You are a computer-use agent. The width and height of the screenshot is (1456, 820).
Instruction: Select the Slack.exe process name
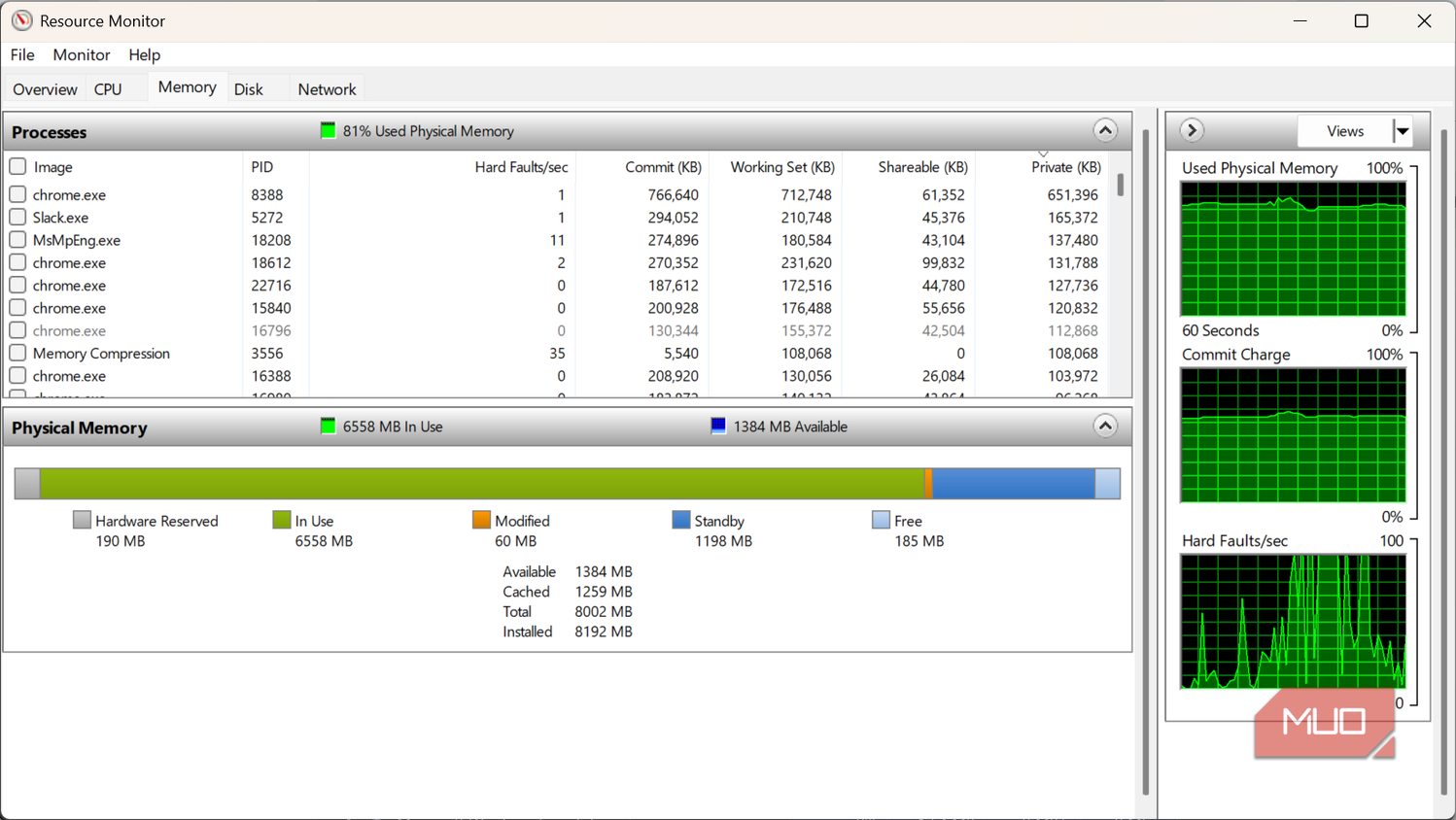(x=60, y=218)
